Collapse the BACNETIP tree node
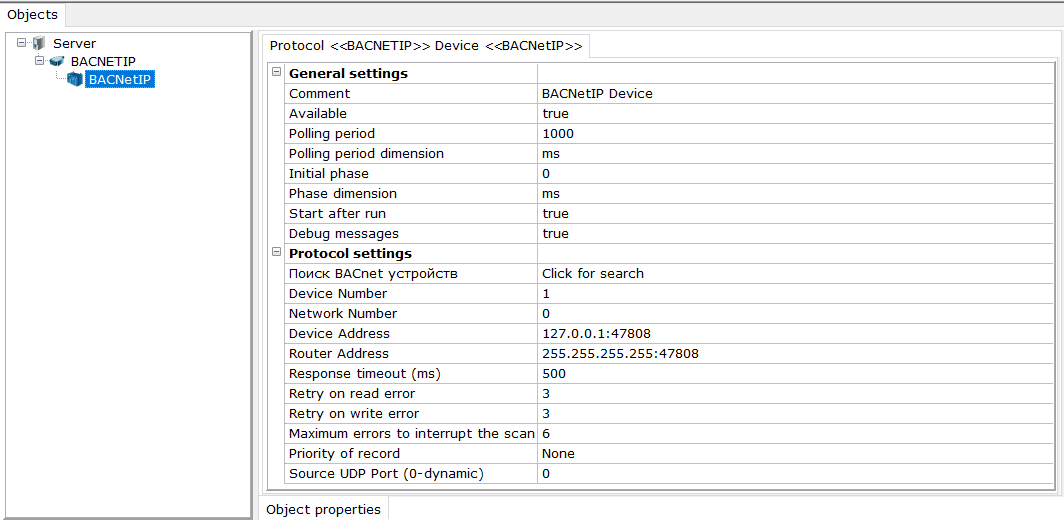This screenshot has width=1064, height=521. [39, 61]
